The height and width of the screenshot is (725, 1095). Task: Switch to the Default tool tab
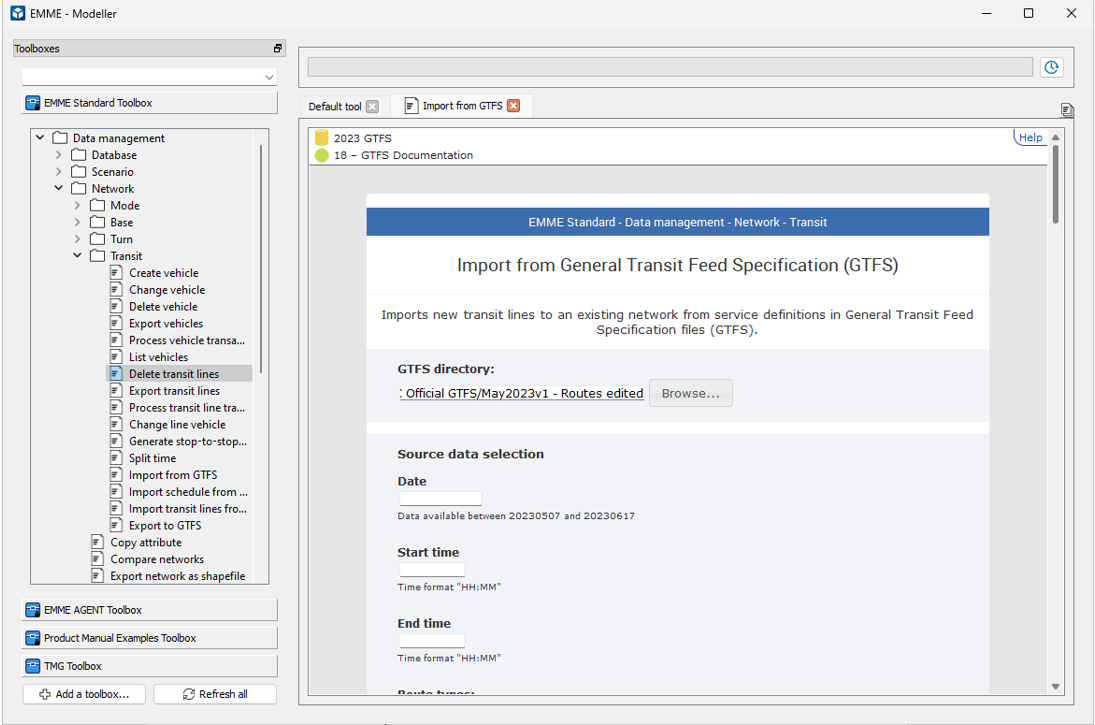point(335,107)
